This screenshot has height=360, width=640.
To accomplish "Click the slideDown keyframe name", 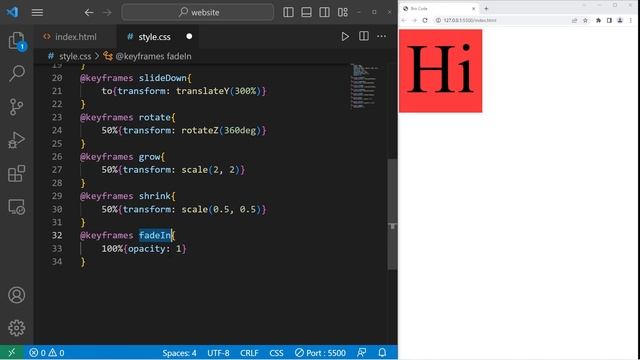I will (x=162, y=78).
